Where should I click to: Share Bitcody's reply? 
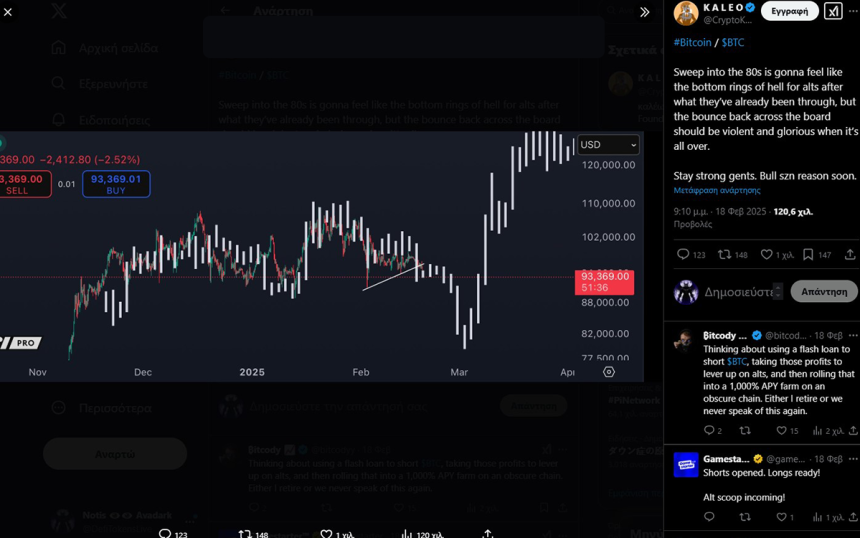pyautogui.click(x=853, y=431)
